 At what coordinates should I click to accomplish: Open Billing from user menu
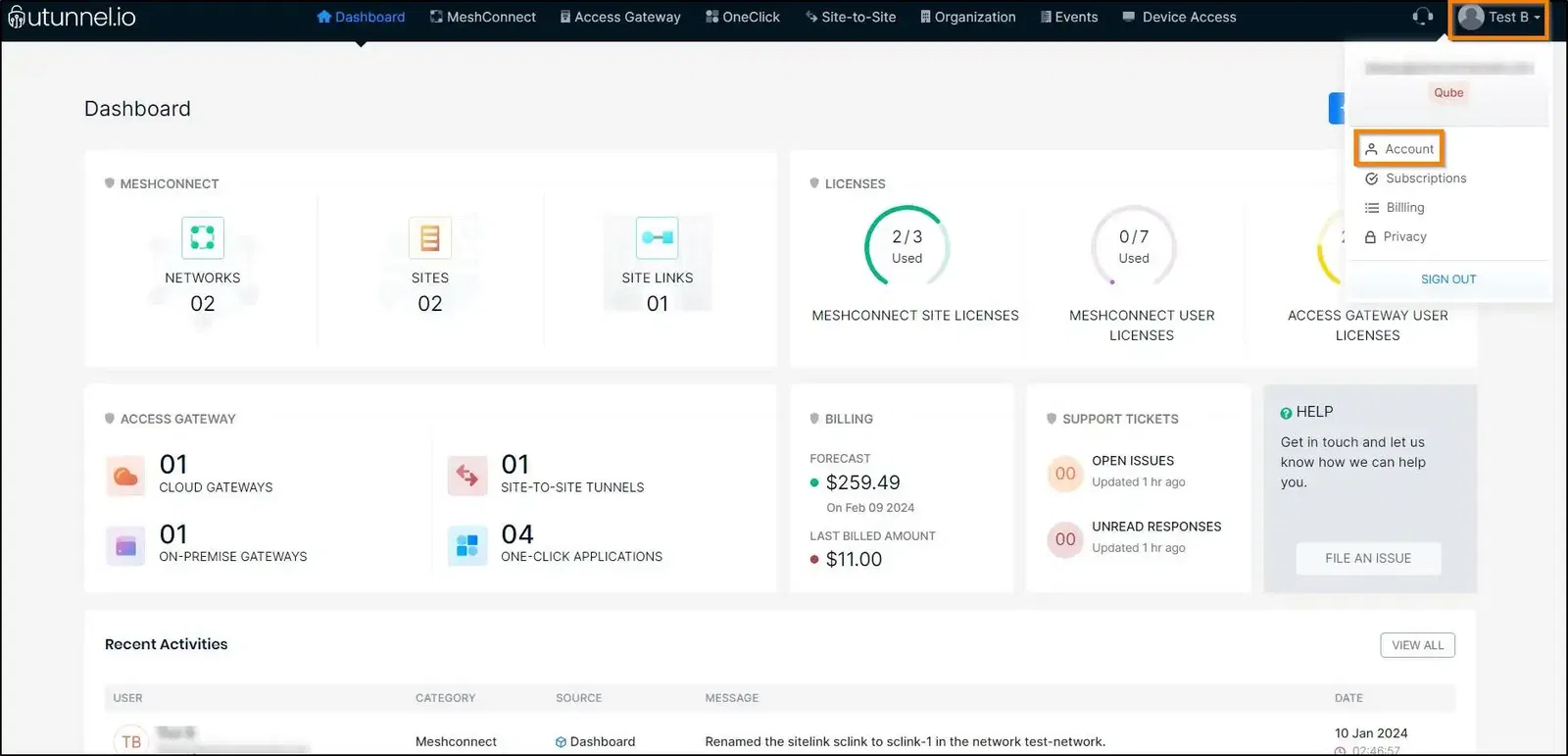coord(1395,208)
